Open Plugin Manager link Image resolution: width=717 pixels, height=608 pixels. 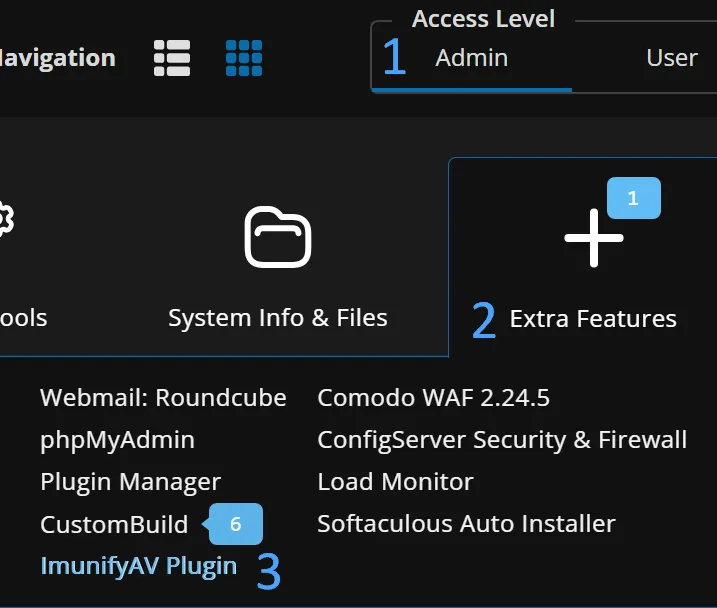(130, 482)
